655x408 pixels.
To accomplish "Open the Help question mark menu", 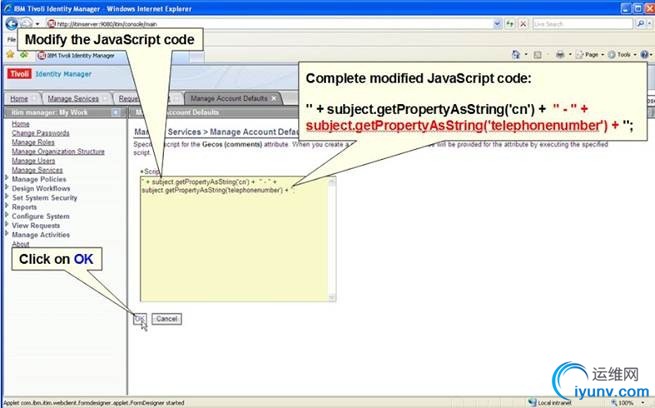I will pos(644,54).
